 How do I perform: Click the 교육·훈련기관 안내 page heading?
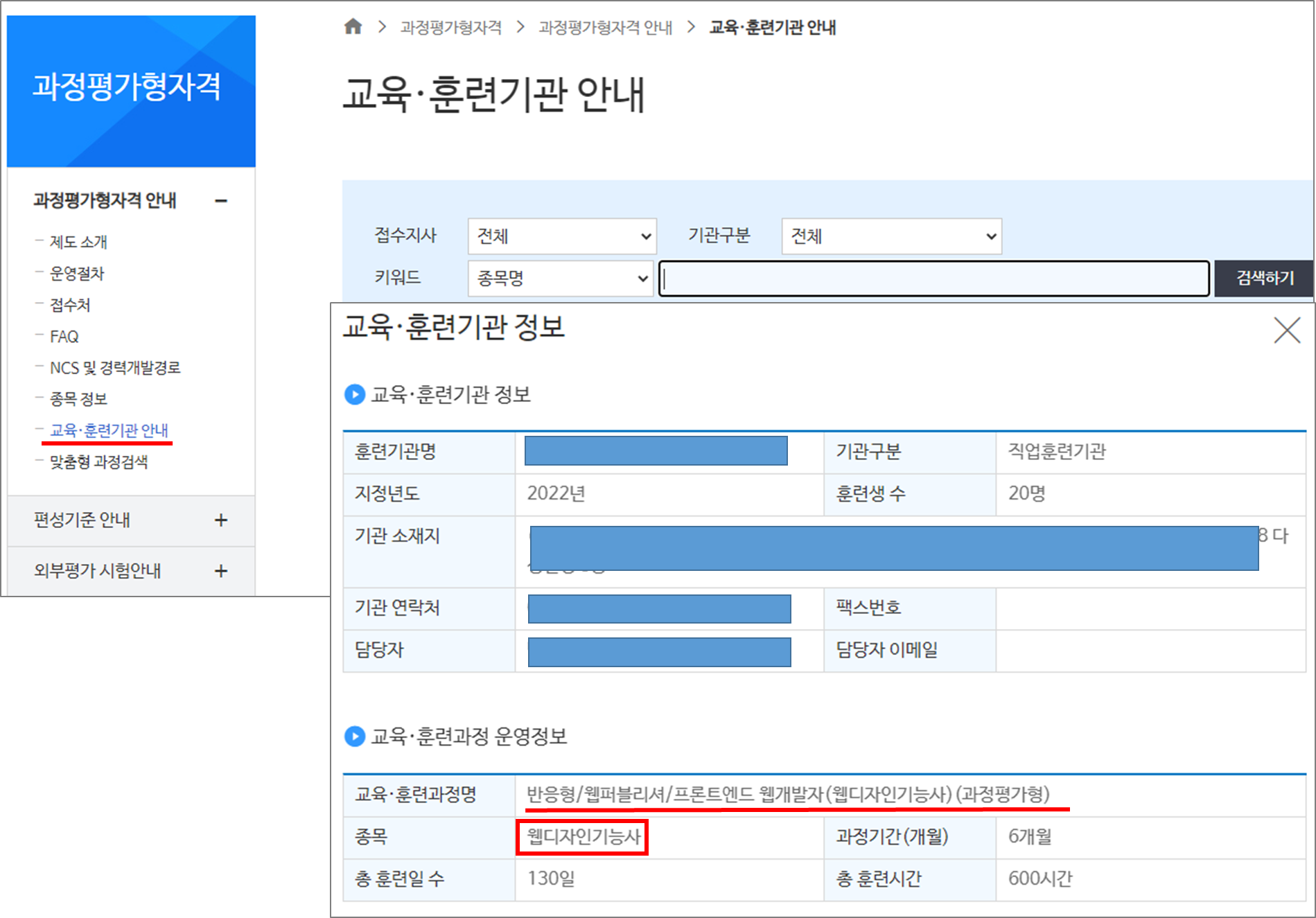coord(494,94)
